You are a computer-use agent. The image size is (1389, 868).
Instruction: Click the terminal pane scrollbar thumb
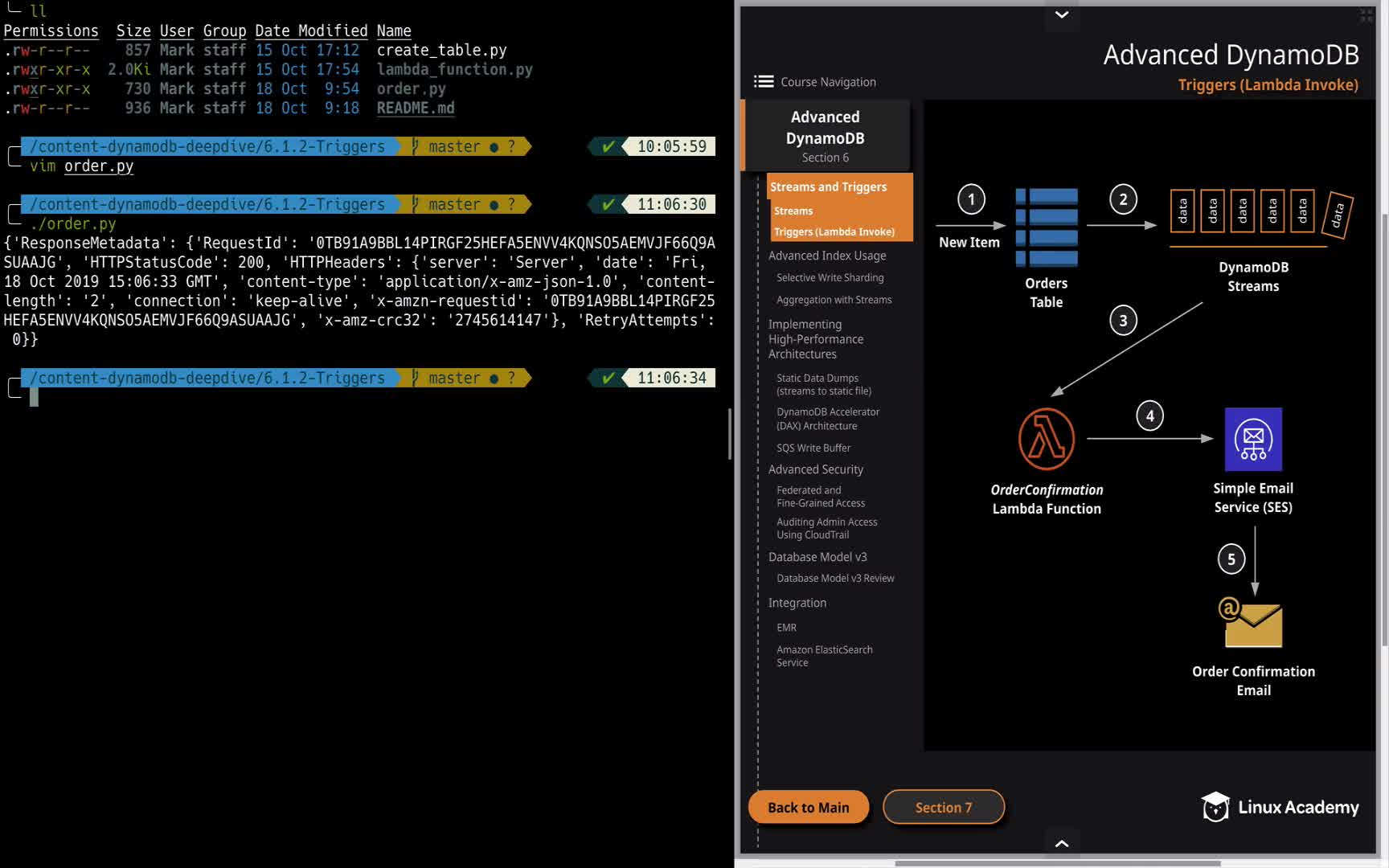point(729,434)
